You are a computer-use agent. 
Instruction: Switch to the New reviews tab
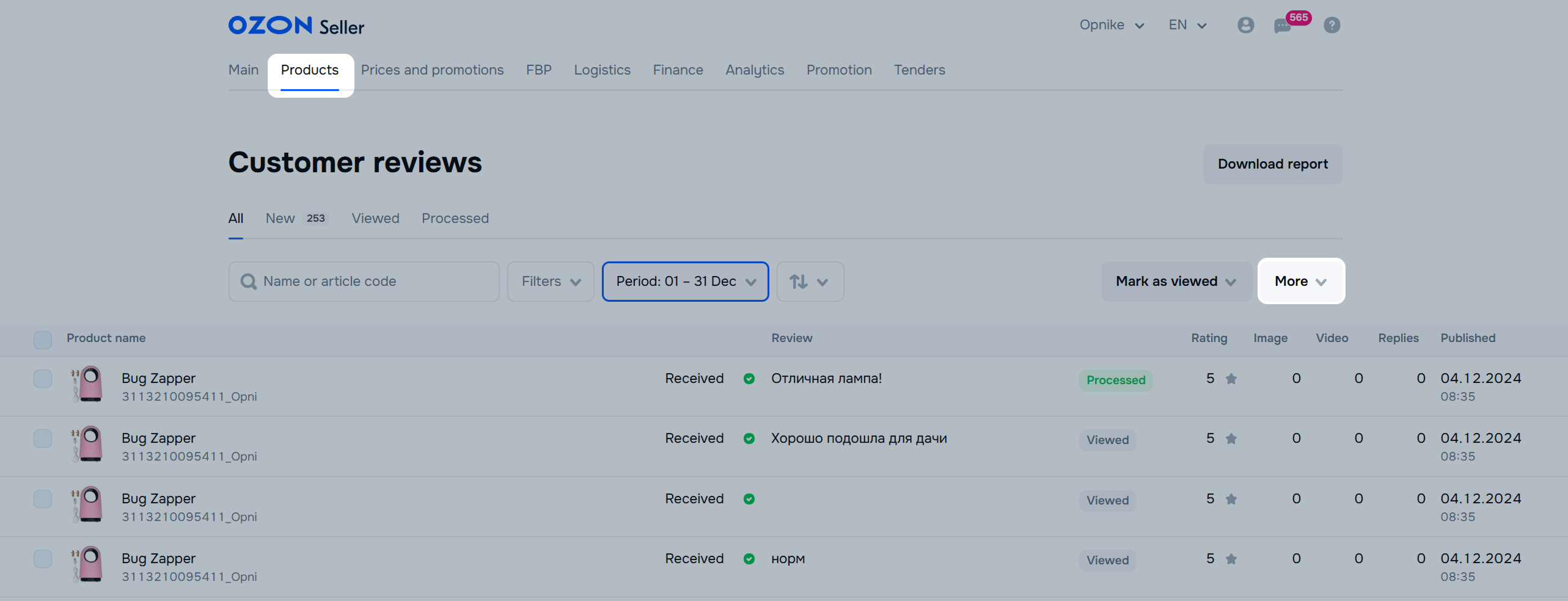point(280,219)
